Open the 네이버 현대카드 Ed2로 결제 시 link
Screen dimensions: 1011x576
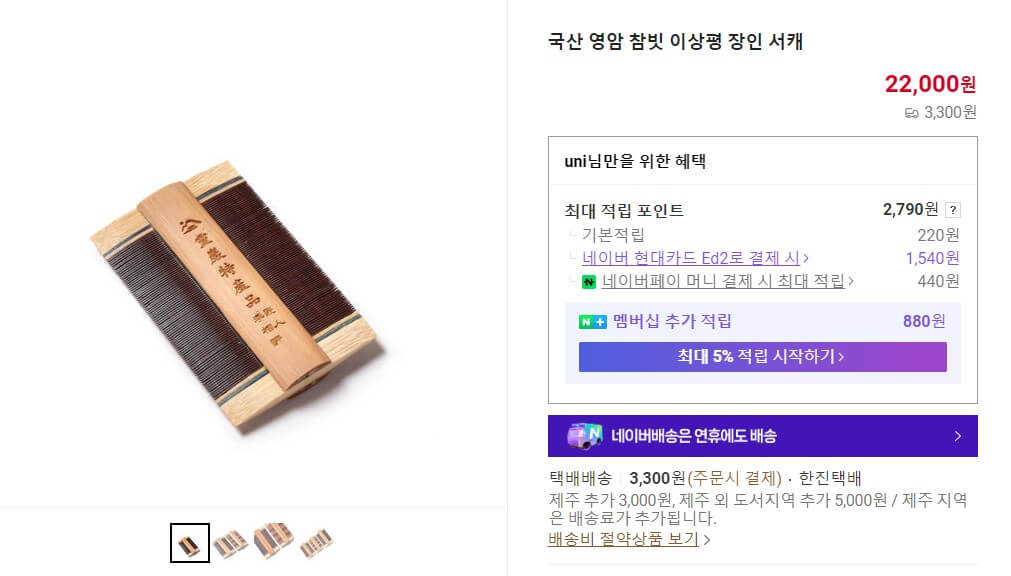point(691,258)
